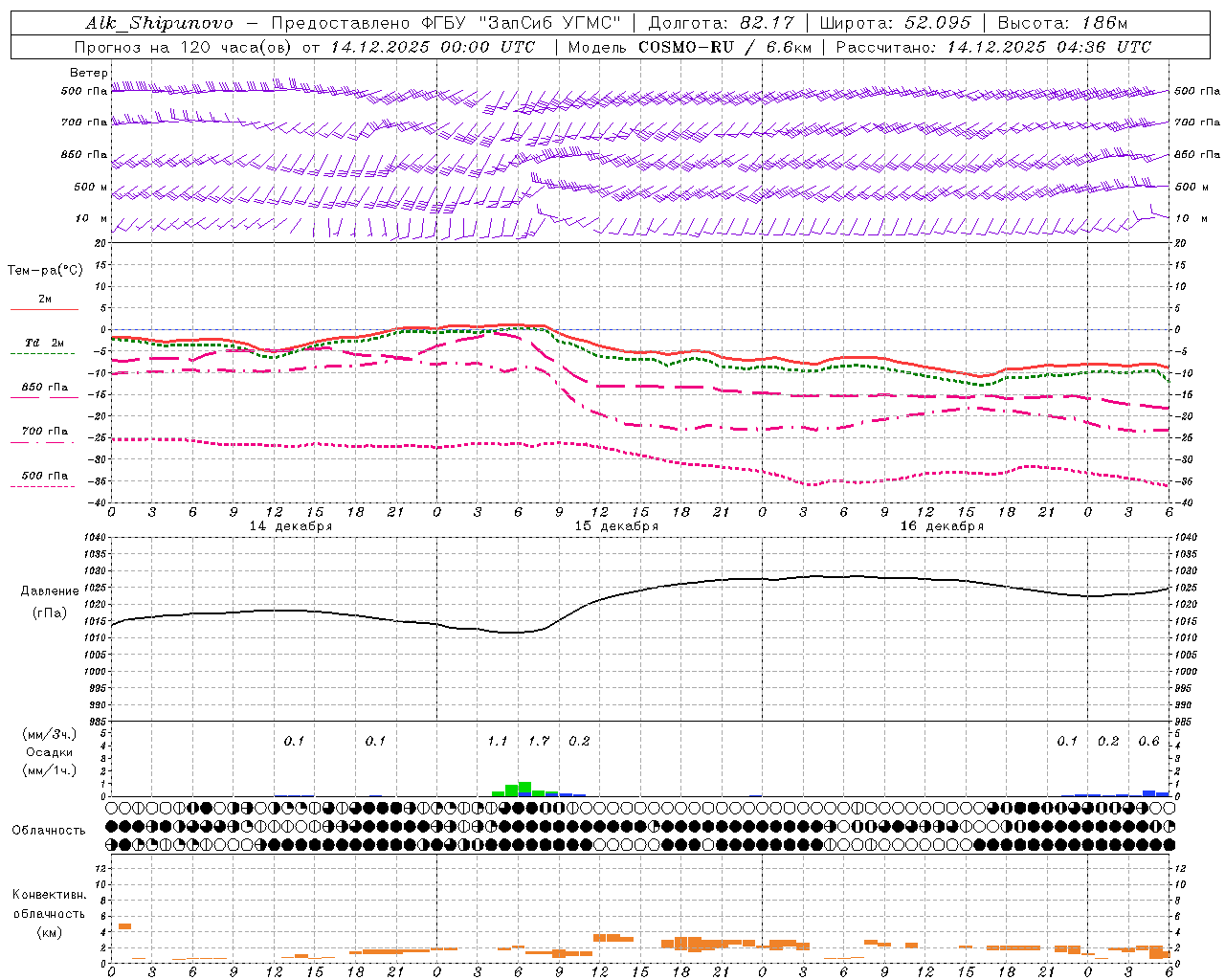
Task: Click the '(гПа)' unit under Давление
Action: click(x=50, y=613)
